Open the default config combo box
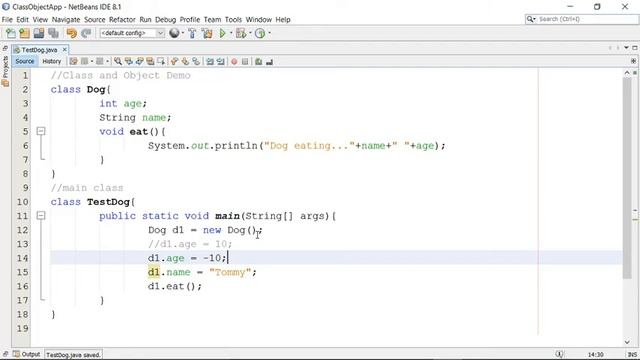The width and height of the screenshot is (640, 360). pos(132,33)
